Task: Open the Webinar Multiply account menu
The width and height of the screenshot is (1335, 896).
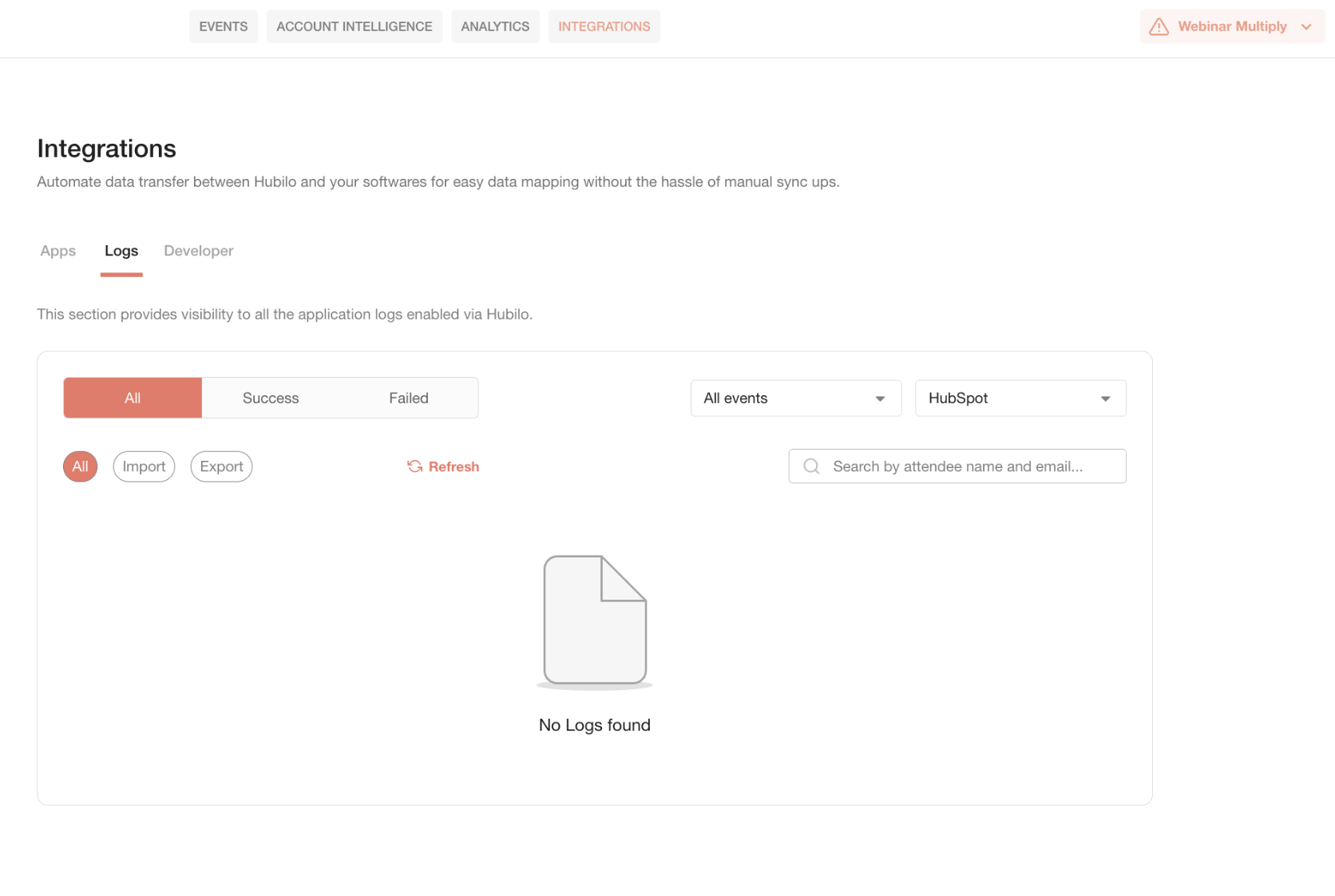Action: point(1232,26)
